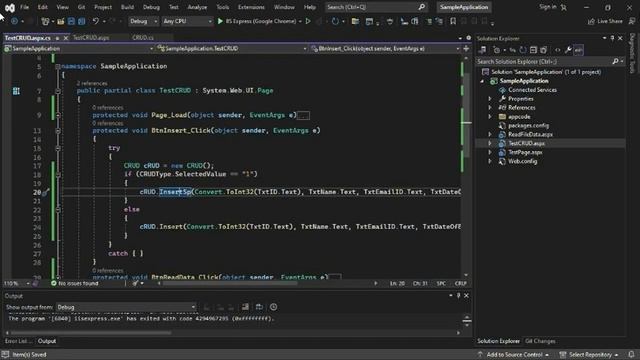Expand the appcode folder in Solution Explorer

[490, 117]
